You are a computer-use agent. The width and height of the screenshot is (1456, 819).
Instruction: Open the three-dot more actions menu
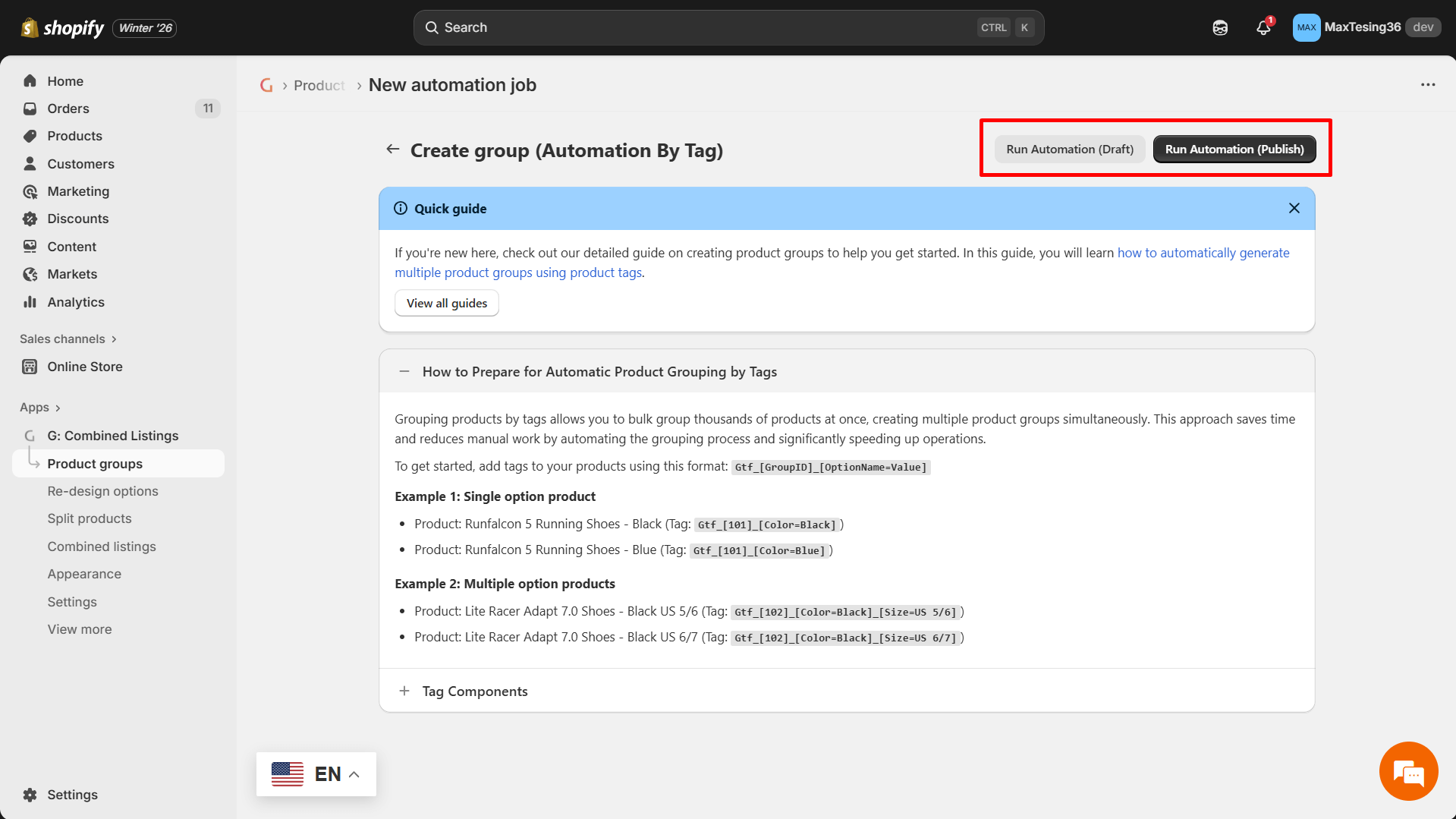[x=1428, y=84]
